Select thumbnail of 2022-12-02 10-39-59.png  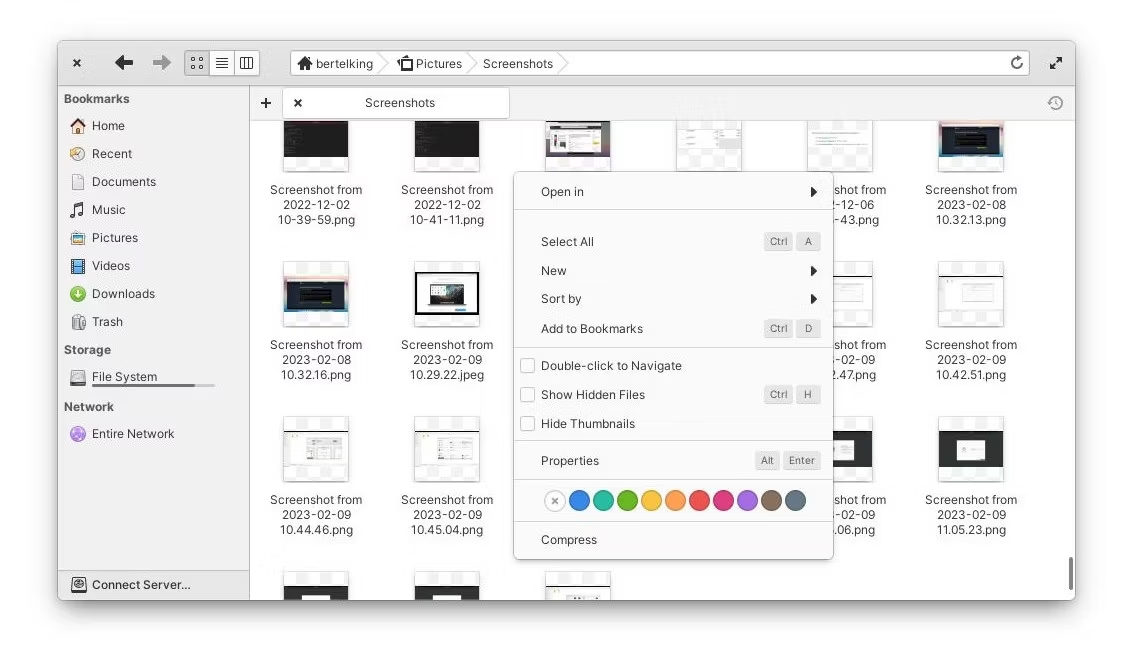click(x=316, y=145)
